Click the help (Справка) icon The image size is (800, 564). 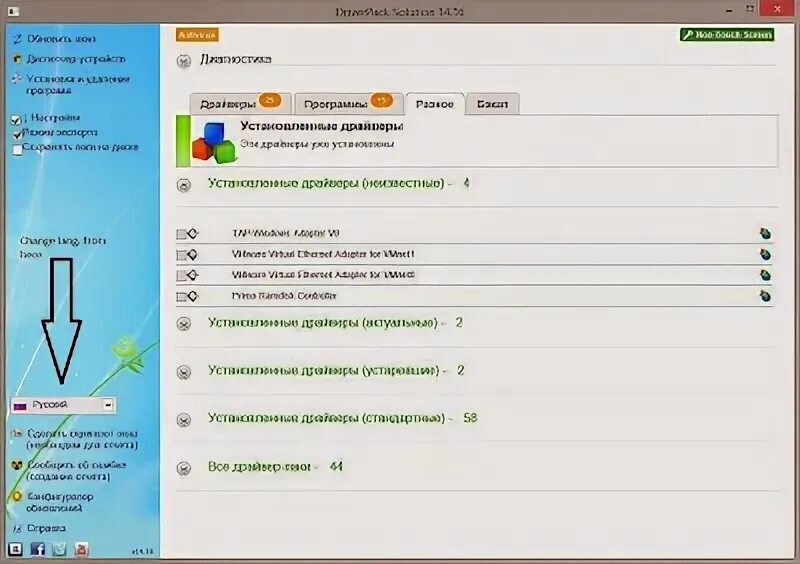click(x=17, y=528)
